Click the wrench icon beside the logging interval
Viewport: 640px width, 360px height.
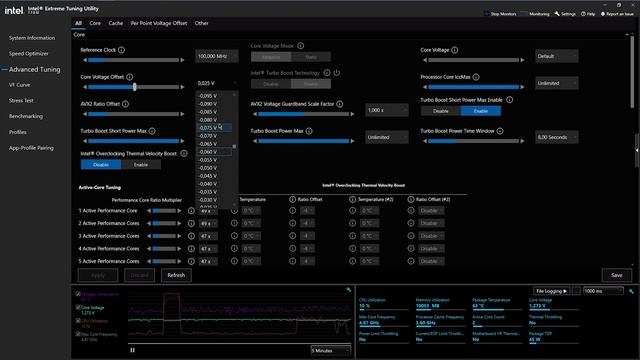631,291
